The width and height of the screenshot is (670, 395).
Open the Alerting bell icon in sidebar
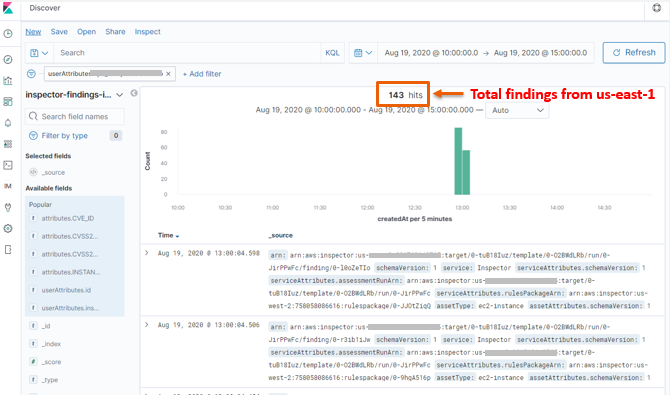pyautogui.click(x=8, y=123)
